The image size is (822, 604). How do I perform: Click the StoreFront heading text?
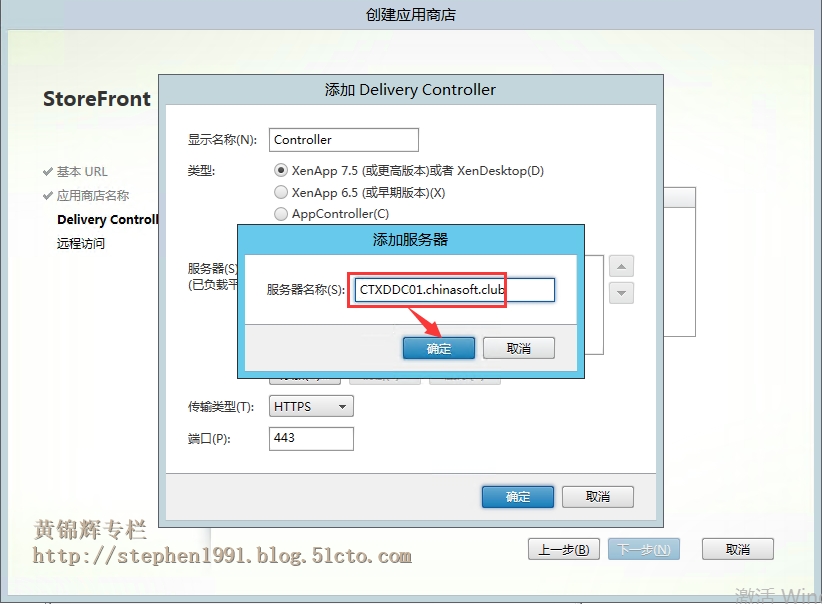(96, 99)
